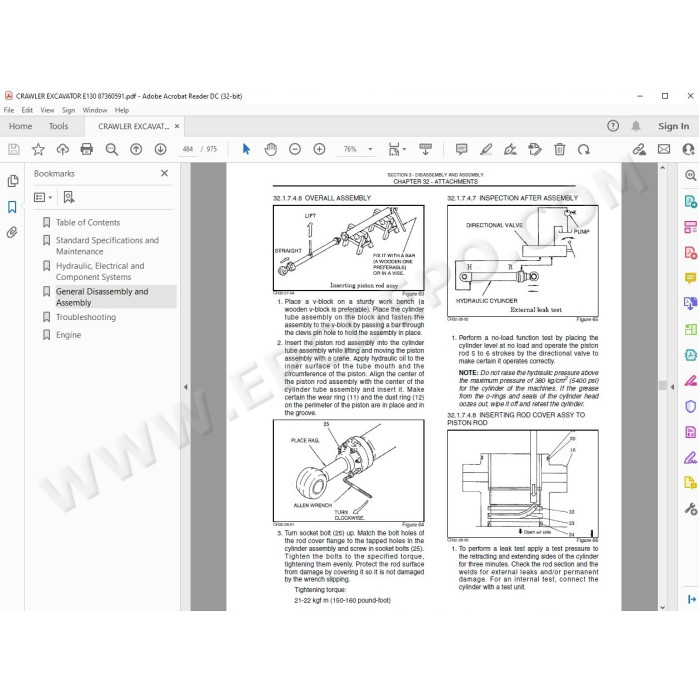The image size is (700, 700).
Task: Add a sticky note comment
Action: point(462,149)
